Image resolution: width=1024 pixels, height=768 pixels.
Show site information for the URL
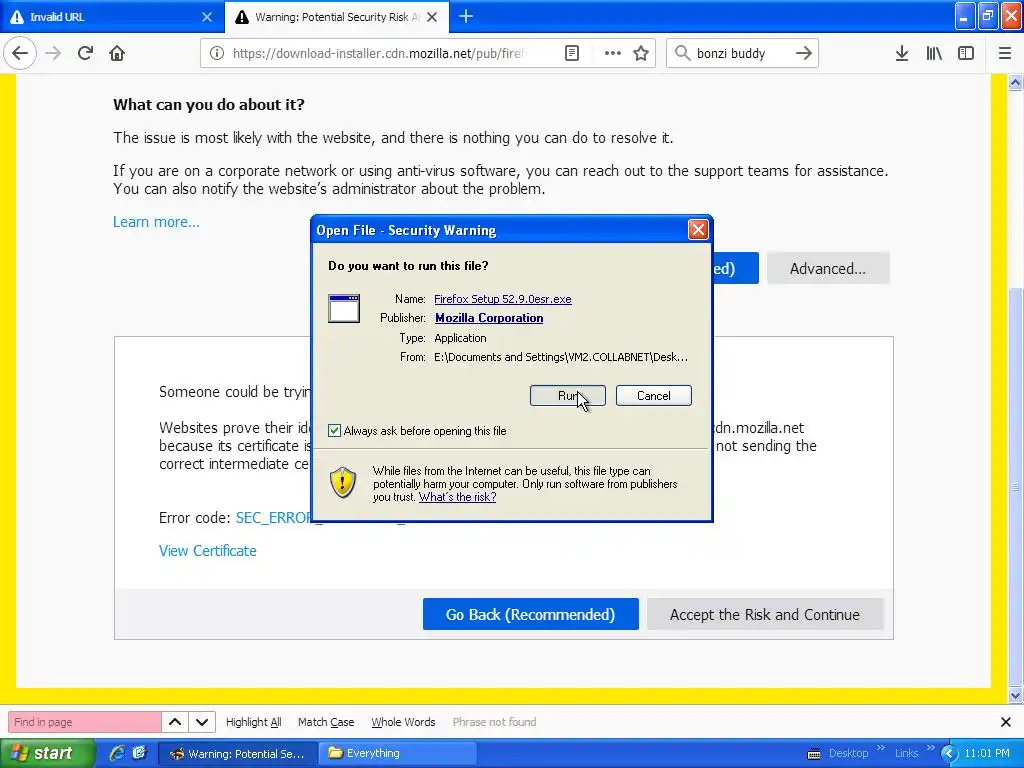tap(216, 53)
